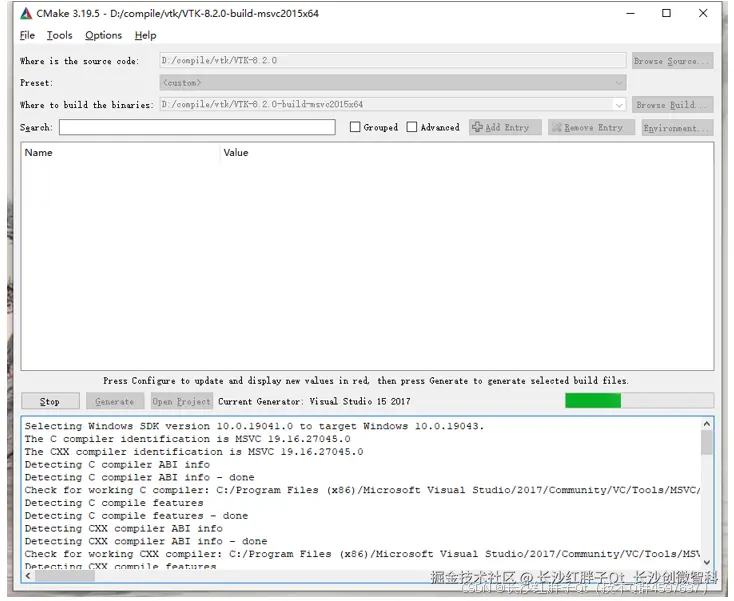Maximize the CMake window
Image resolution: width=734 pixels, height=601 pixels.
(x=666, y=14)
